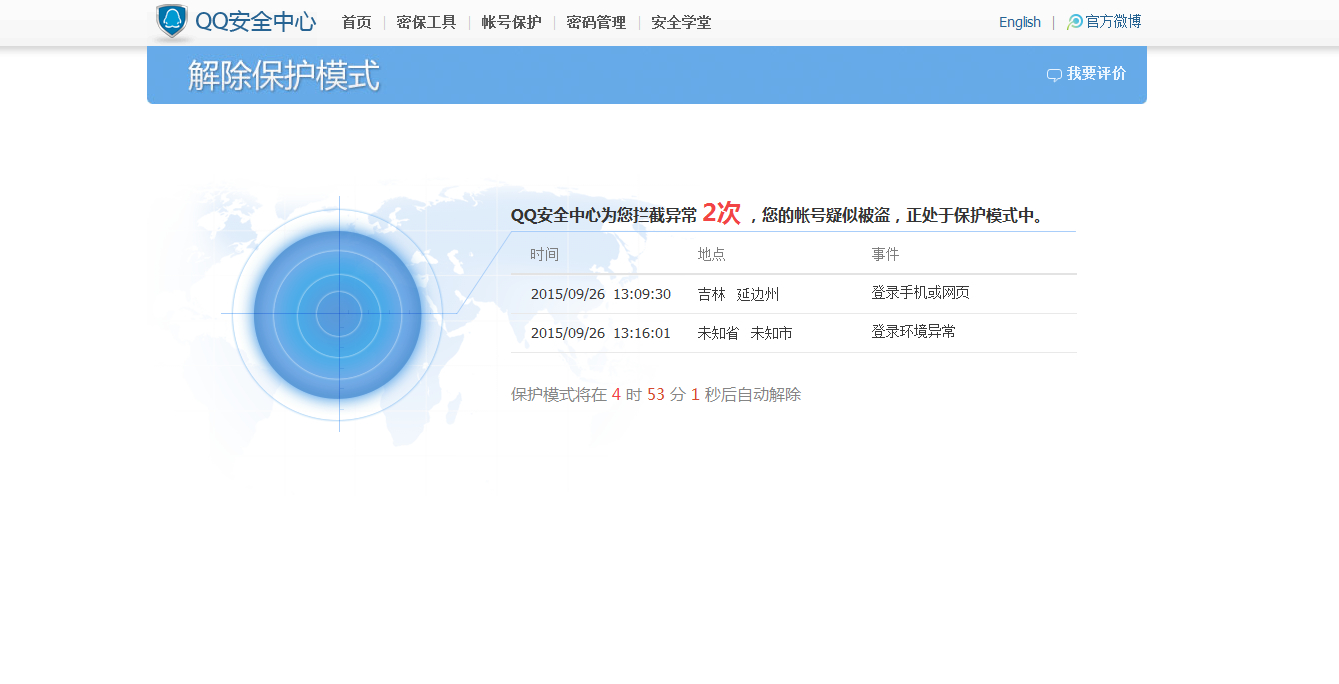This screenshot has width=1339, height=684.
Task: Click the event 登录环境异常
Action: pyautogui.click(x=913, y=332)
